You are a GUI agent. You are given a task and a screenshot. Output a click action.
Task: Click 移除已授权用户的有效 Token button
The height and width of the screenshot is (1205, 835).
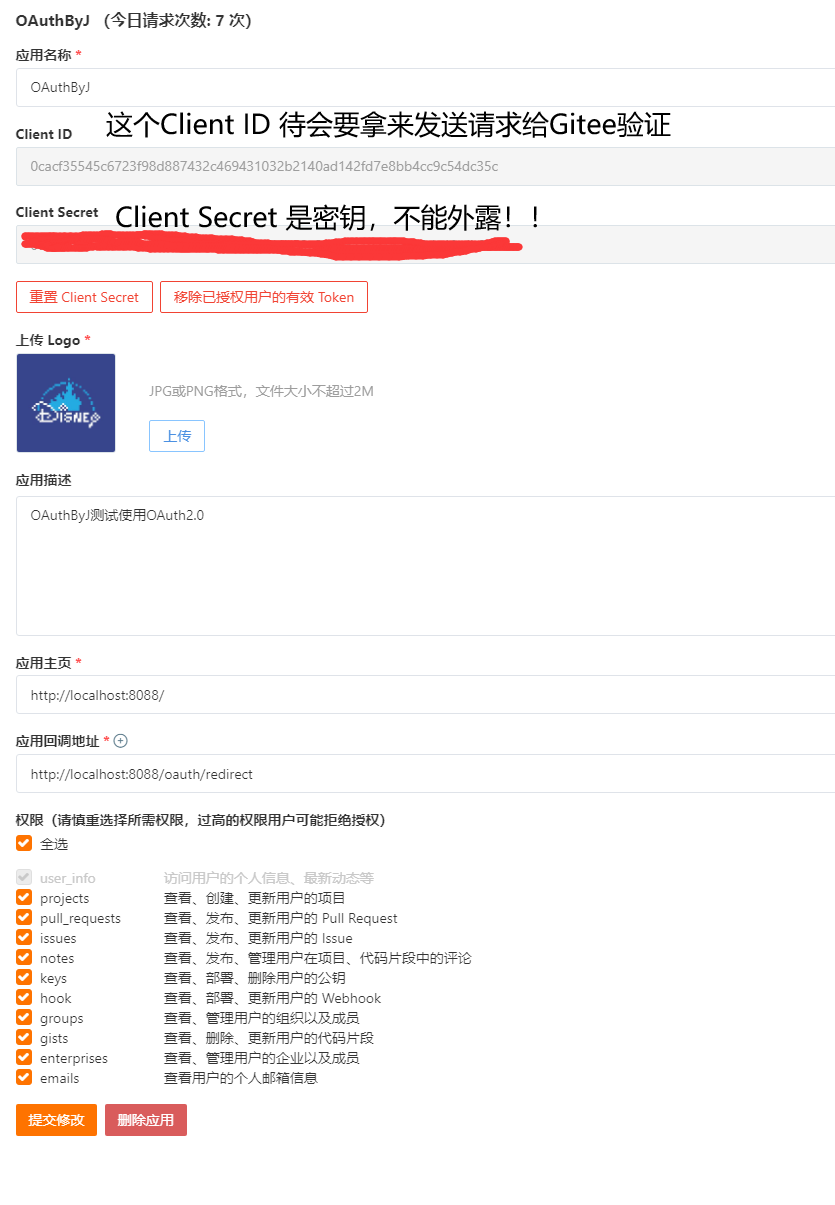pyautogui.click(x=263, y=297)
